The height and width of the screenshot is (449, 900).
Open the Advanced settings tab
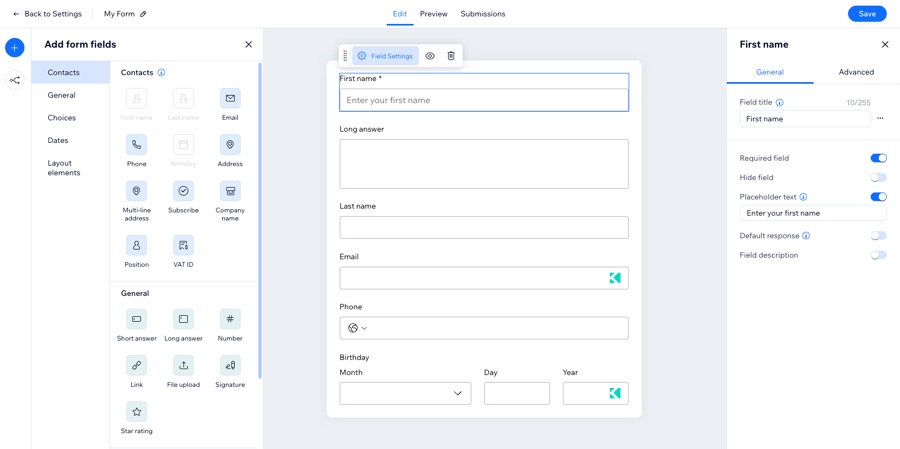pyautogui.click(x=856, y=72)
